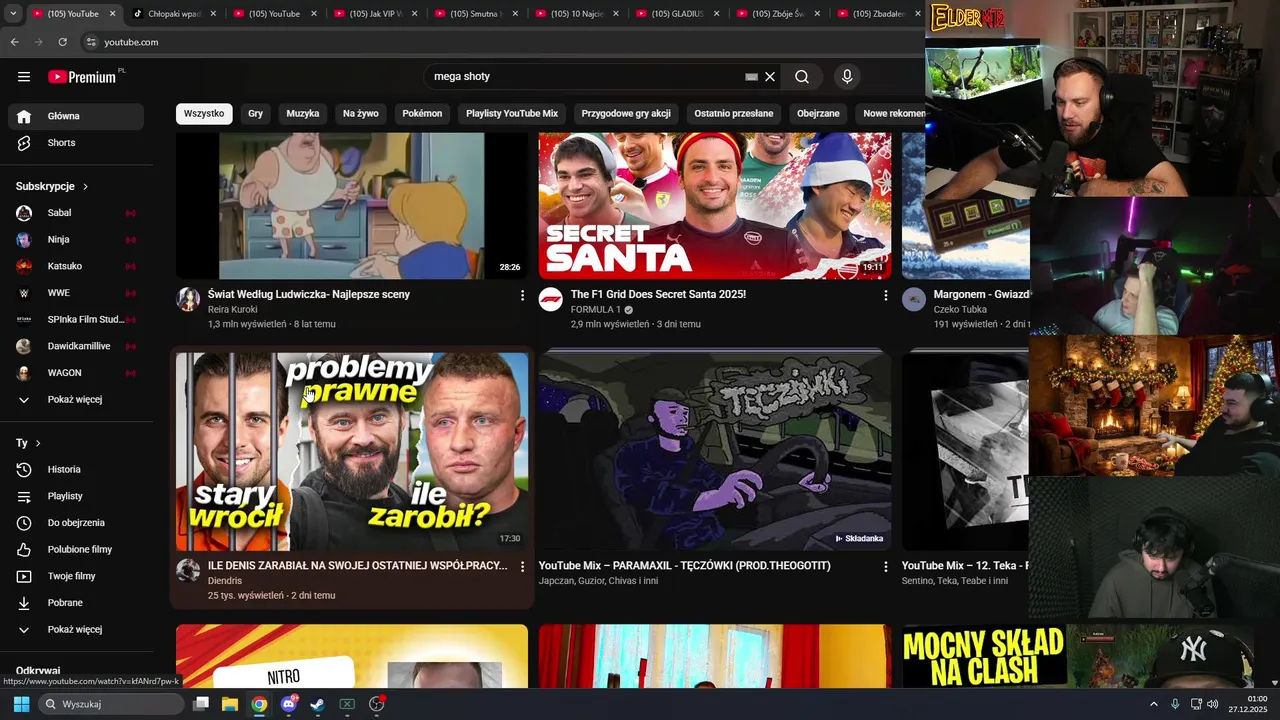
Task: Focus the browser address bar
Action: pyautogui.click(x=500, y=42)
